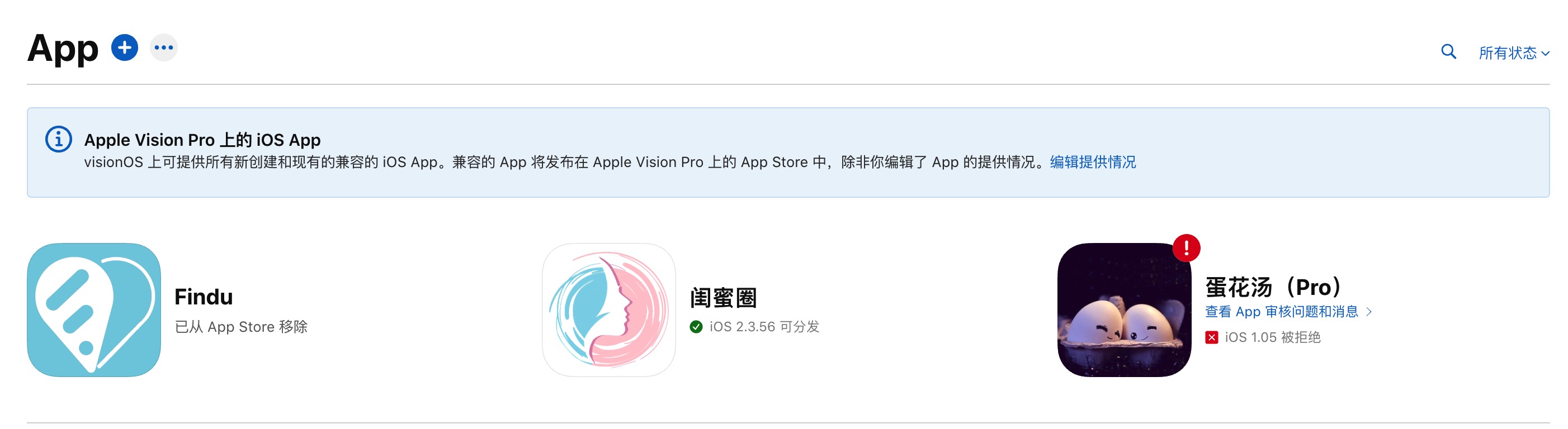
Task: Click the info icon in Vision Pro banner
Action: point(58,139)
